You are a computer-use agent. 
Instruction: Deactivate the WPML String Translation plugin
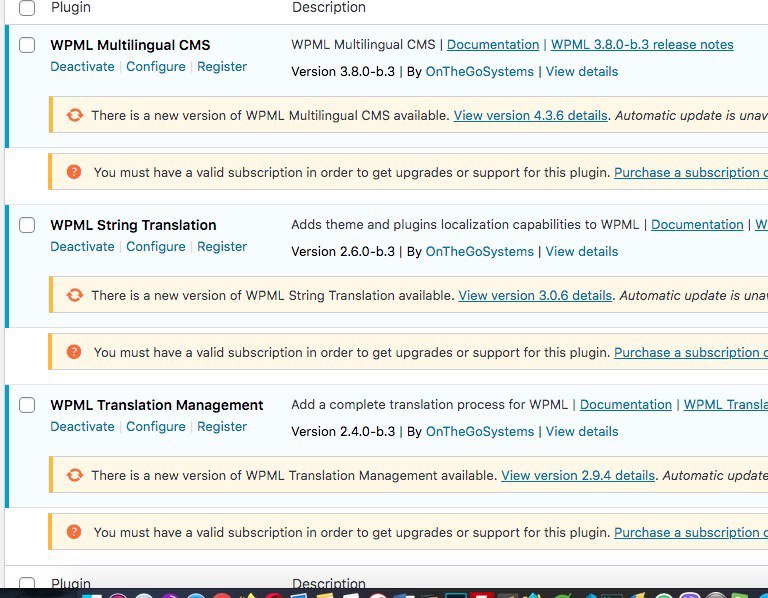82,246
